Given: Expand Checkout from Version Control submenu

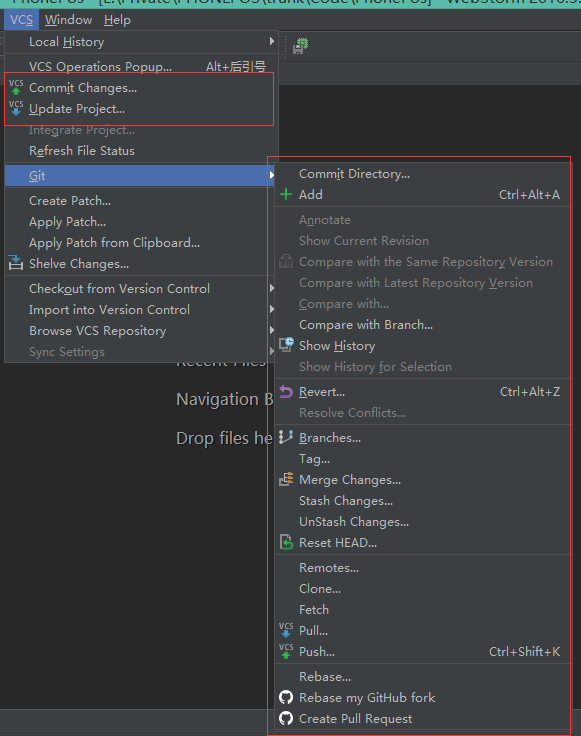Looking at the screenshot, I should pyautogui.click(x=271, y=288).
